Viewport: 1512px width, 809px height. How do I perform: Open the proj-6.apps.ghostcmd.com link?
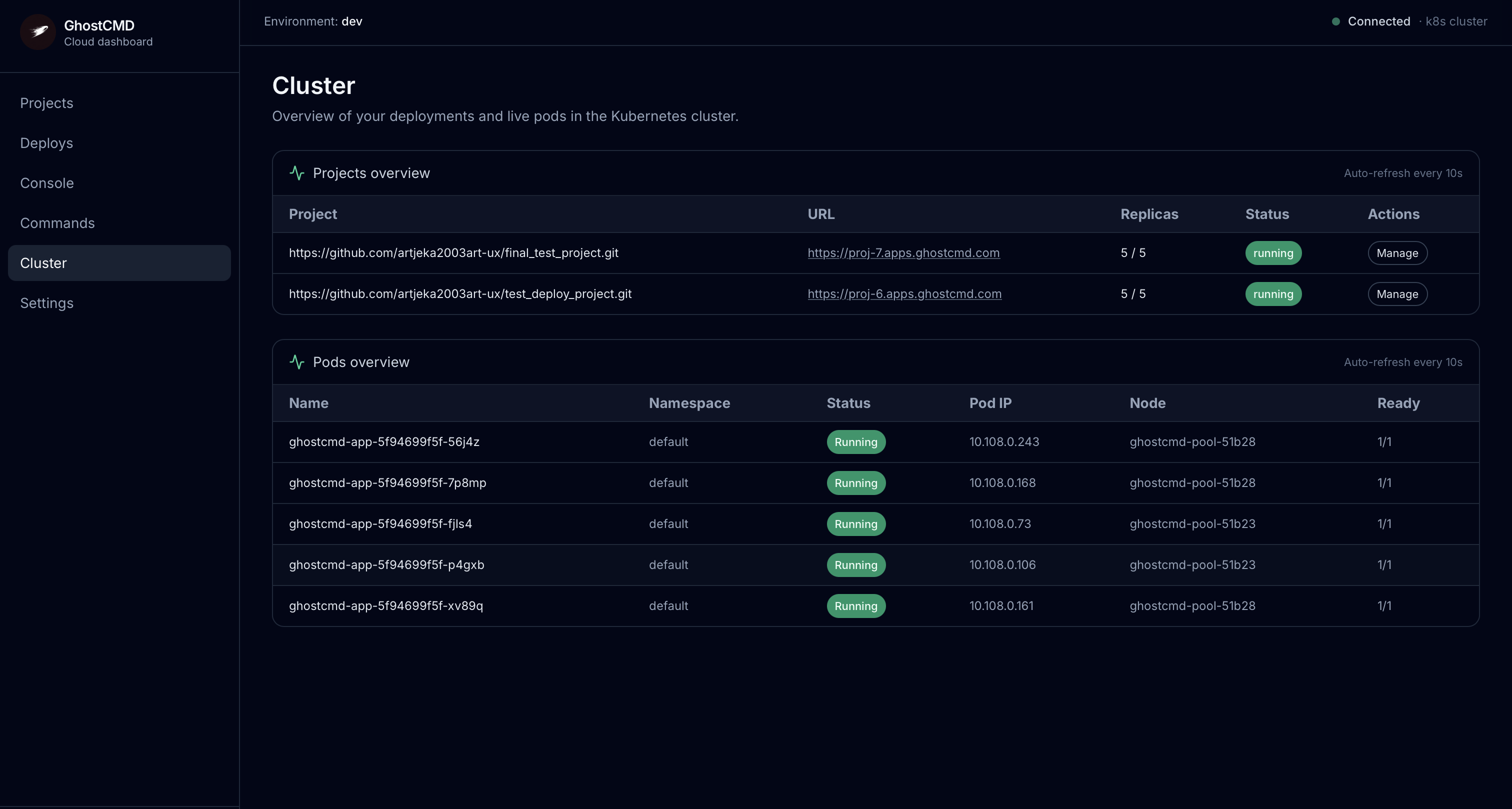click(x=904, y=294)
